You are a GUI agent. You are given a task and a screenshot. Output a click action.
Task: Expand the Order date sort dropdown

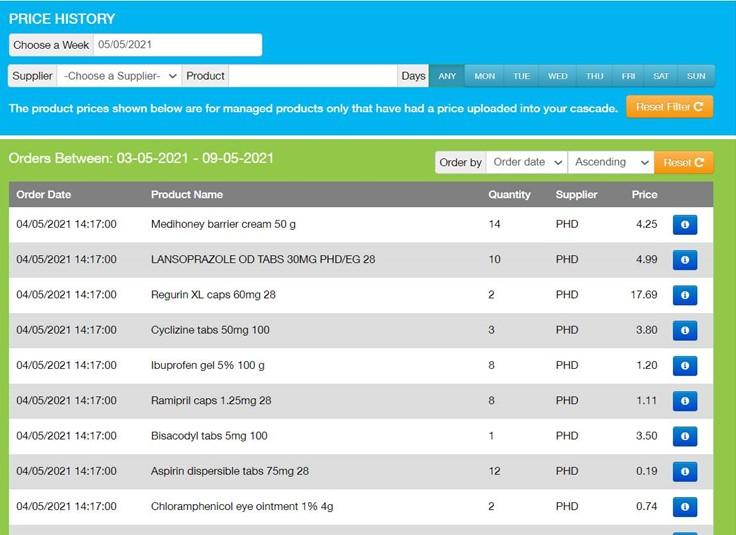pos(527,162)
